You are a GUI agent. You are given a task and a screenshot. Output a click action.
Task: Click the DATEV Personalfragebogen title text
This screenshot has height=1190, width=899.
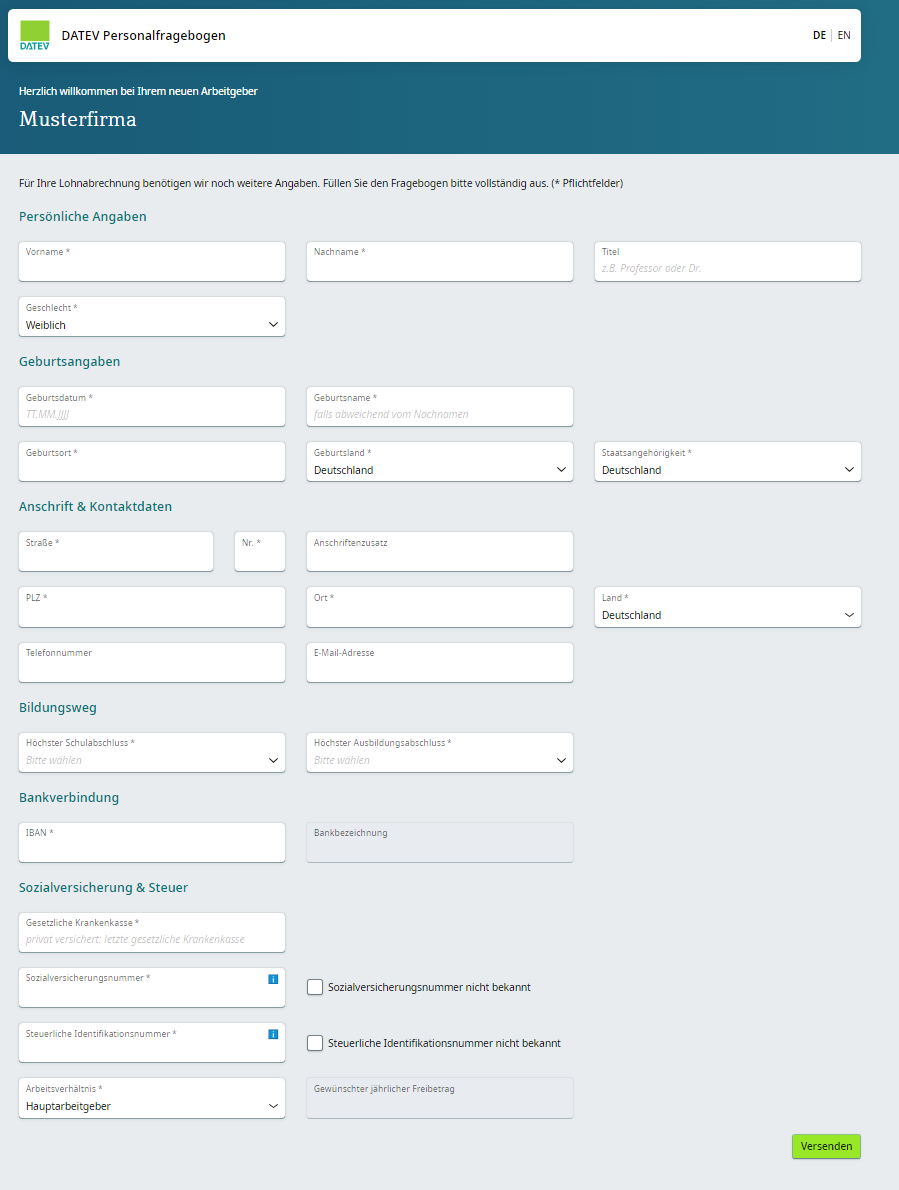[x=143, y=36]
